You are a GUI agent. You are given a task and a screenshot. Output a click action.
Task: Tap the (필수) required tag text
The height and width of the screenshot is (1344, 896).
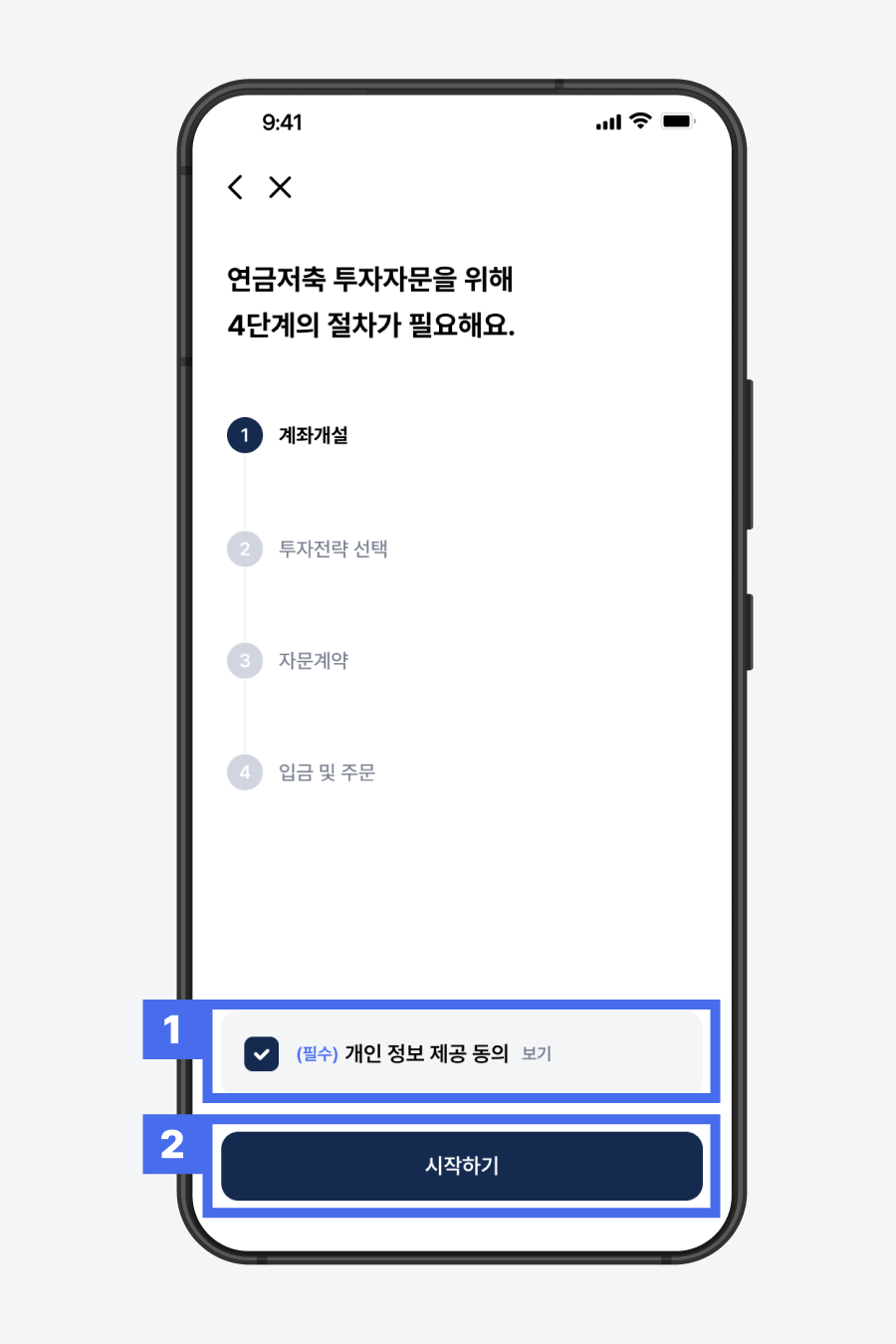pyautogui.click(x=318, y=1053)
